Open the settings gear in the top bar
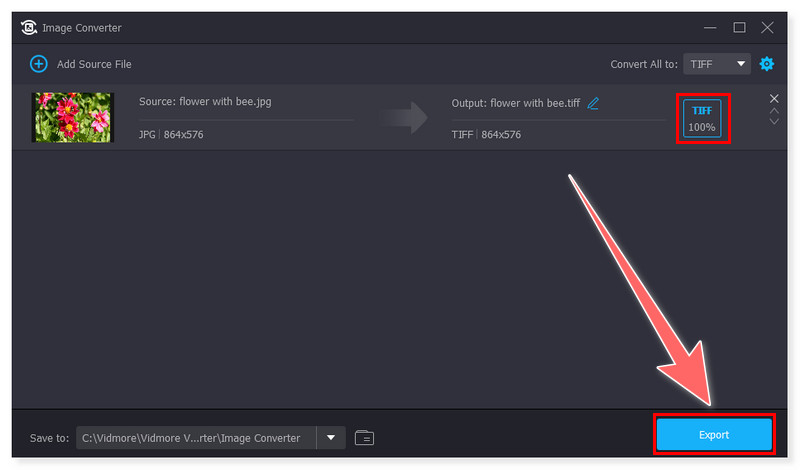The height and width of the screenshot is (470, 800). 767,64
